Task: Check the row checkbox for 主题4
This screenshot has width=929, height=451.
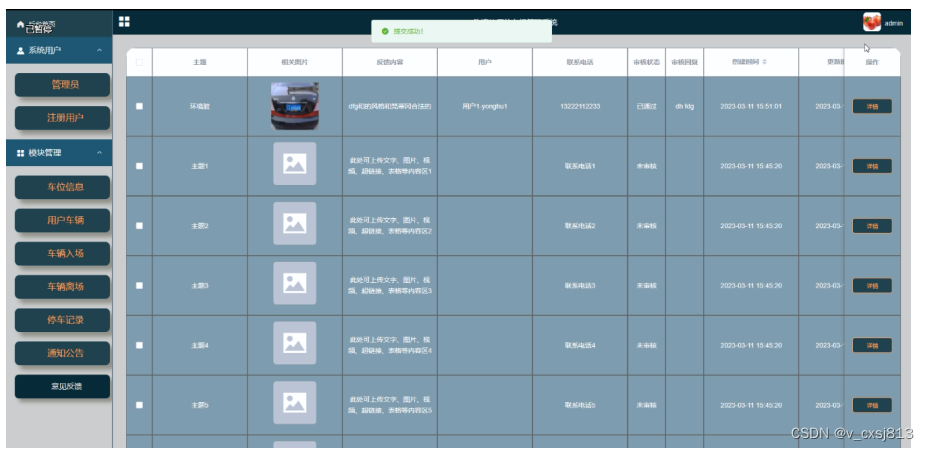Action: [x=139, y=346]
